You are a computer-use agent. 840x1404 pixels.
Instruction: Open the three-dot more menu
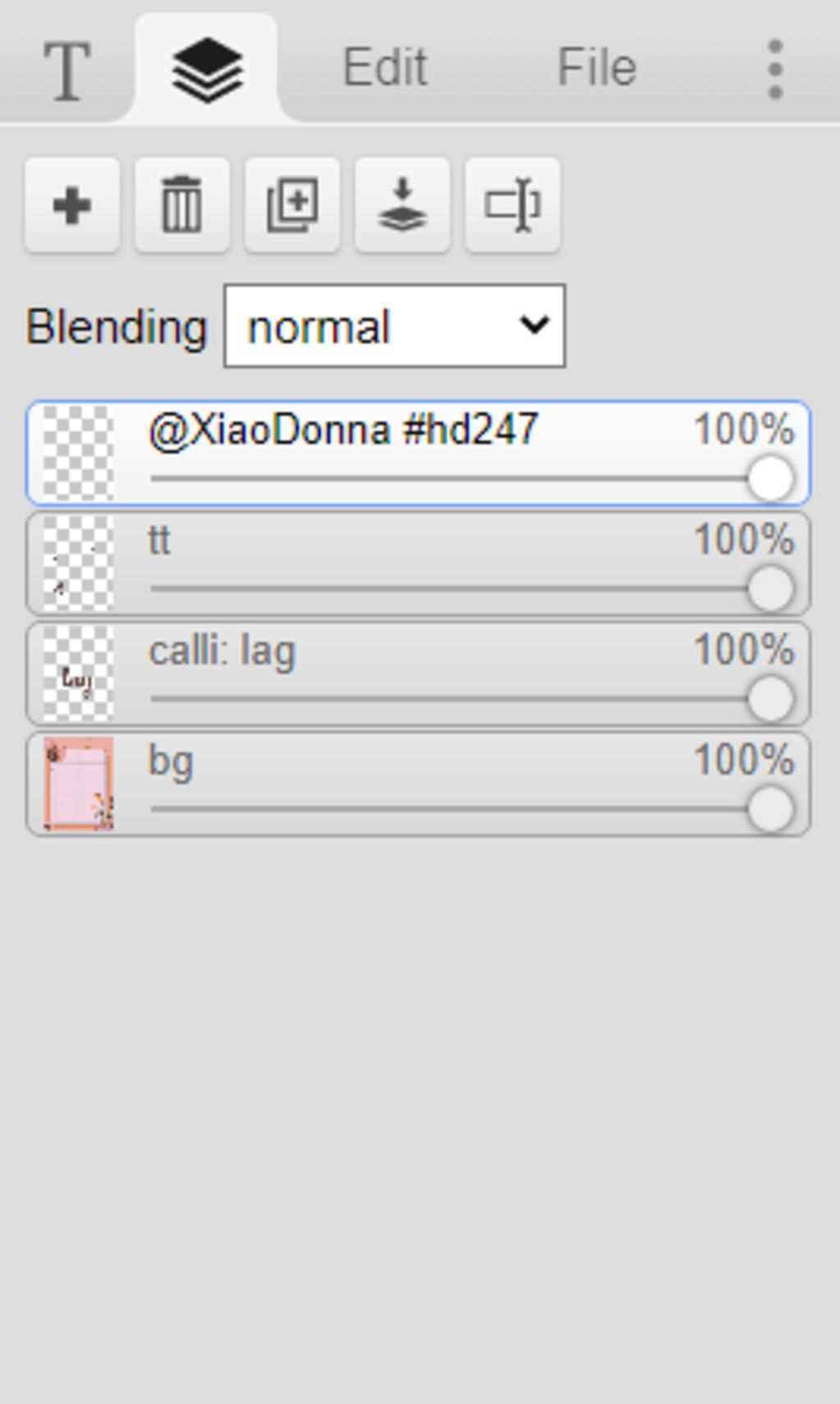pyautogui.click(x=775, y=69)
